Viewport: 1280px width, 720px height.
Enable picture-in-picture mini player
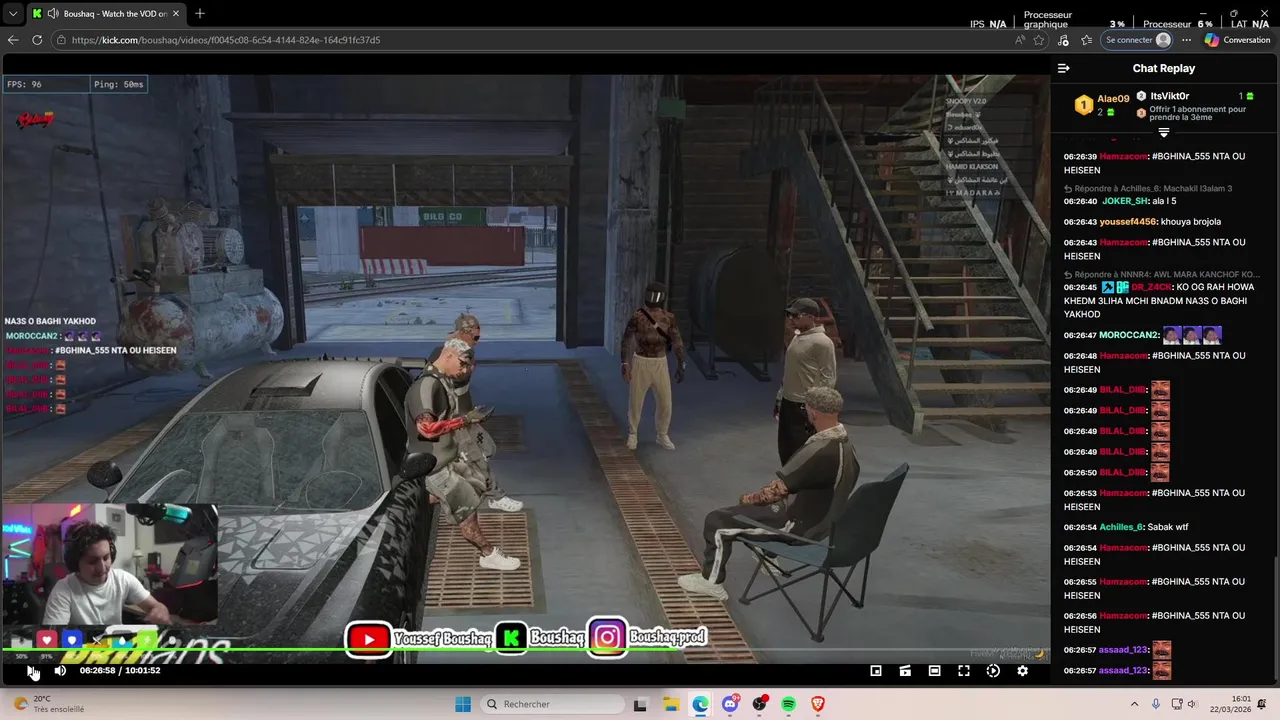click(876, 671)
